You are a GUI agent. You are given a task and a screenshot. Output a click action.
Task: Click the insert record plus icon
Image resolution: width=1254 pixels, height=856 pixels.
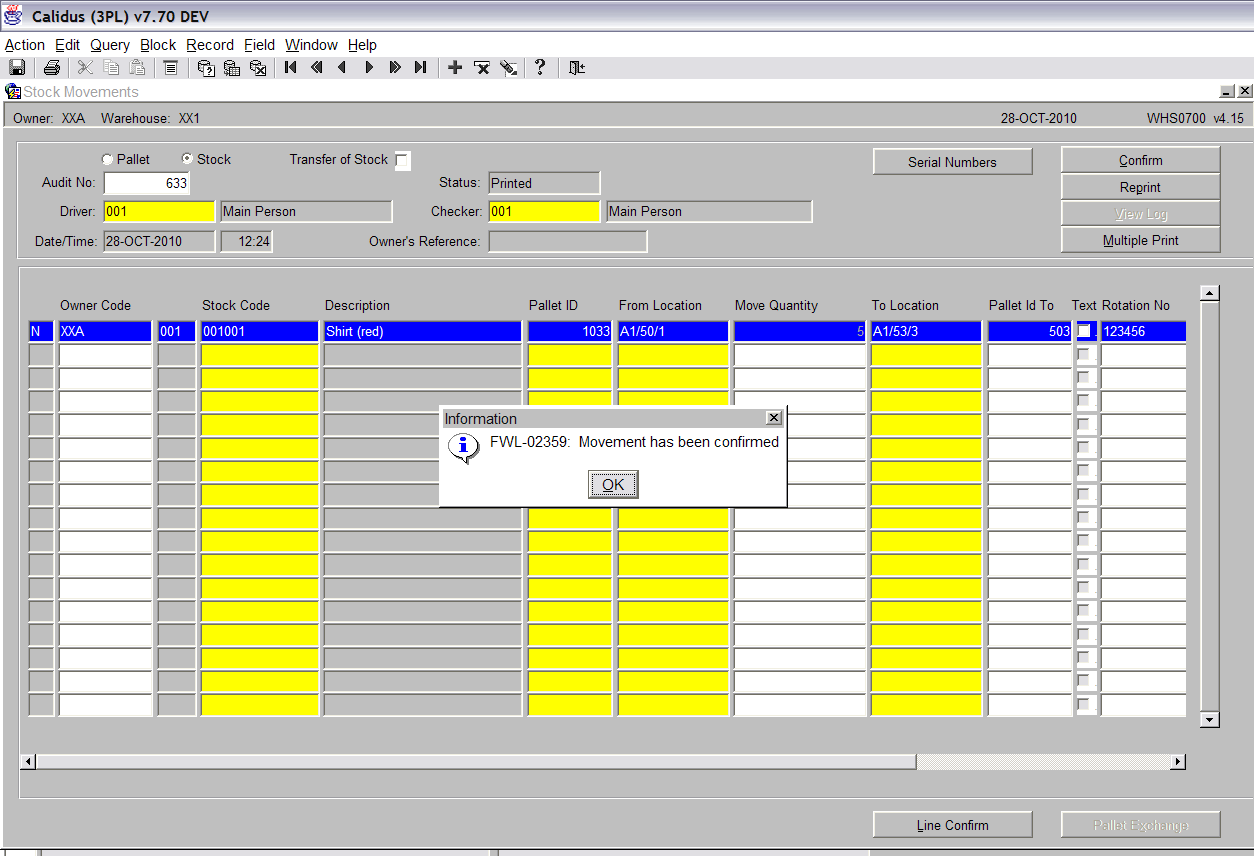tap(455, 67)
